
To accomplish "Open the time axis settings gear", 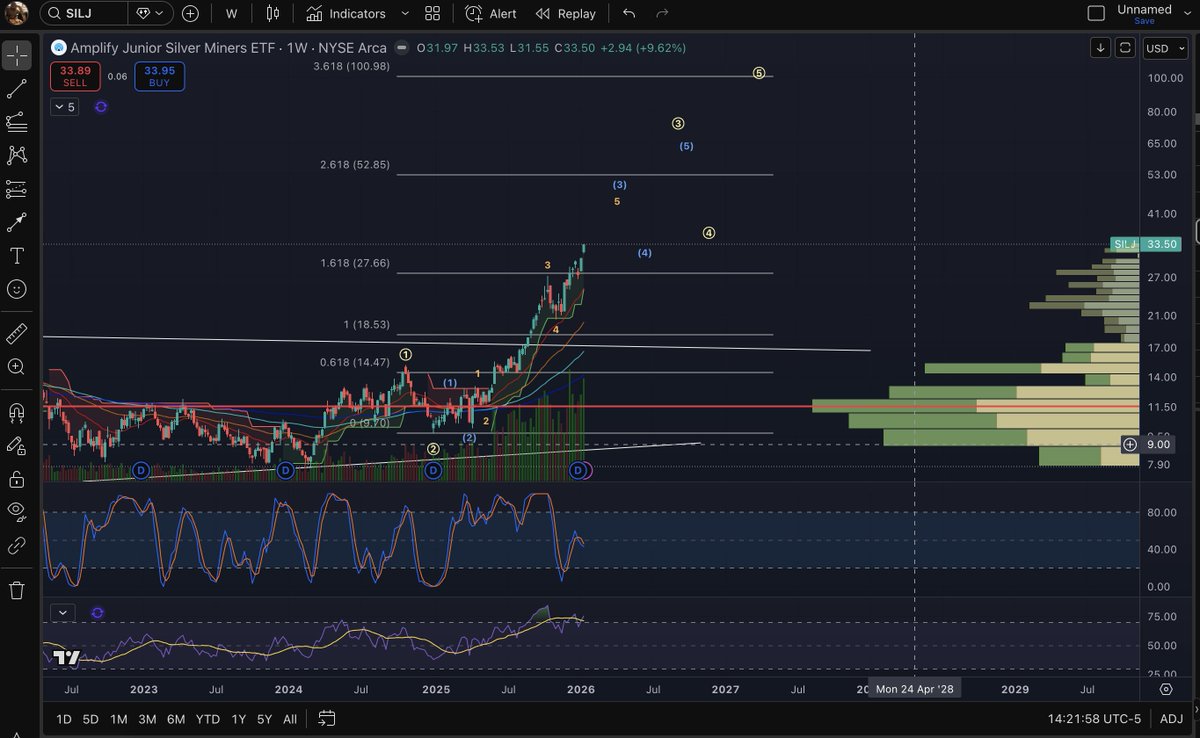I will coord(1166,689).
